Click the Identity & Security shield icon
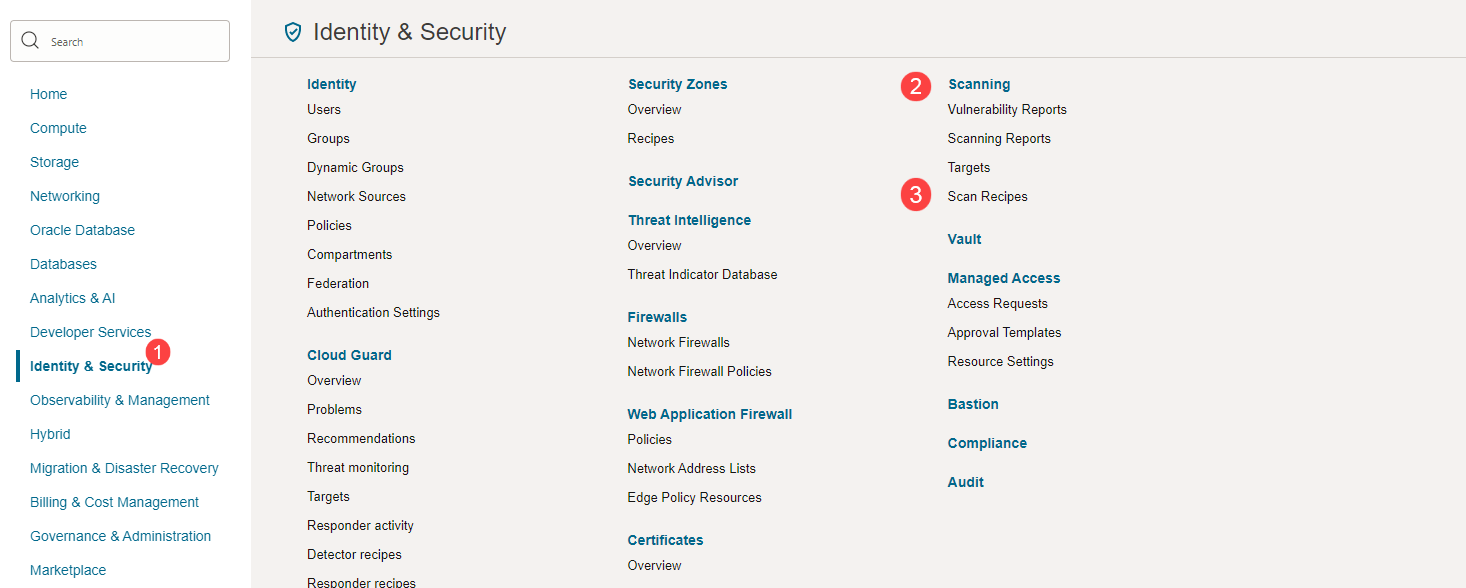The width and height of the screenshot is (1466, 588). coord(293,32)
